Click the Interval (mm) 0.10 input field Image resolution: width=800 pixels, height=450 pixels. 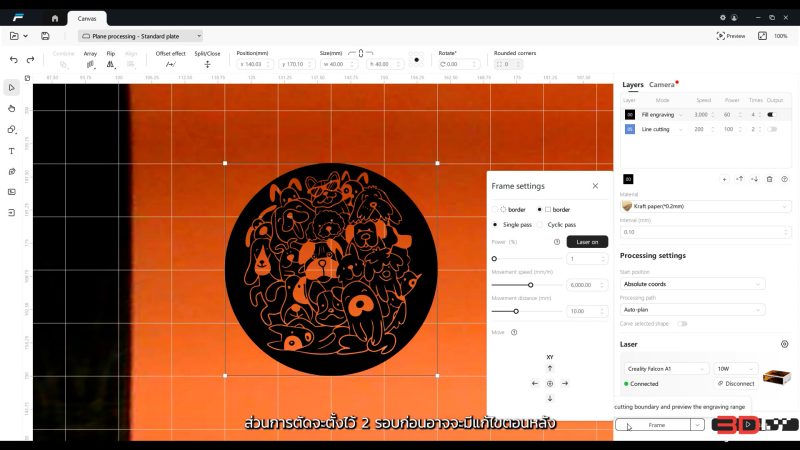(705, 232)
